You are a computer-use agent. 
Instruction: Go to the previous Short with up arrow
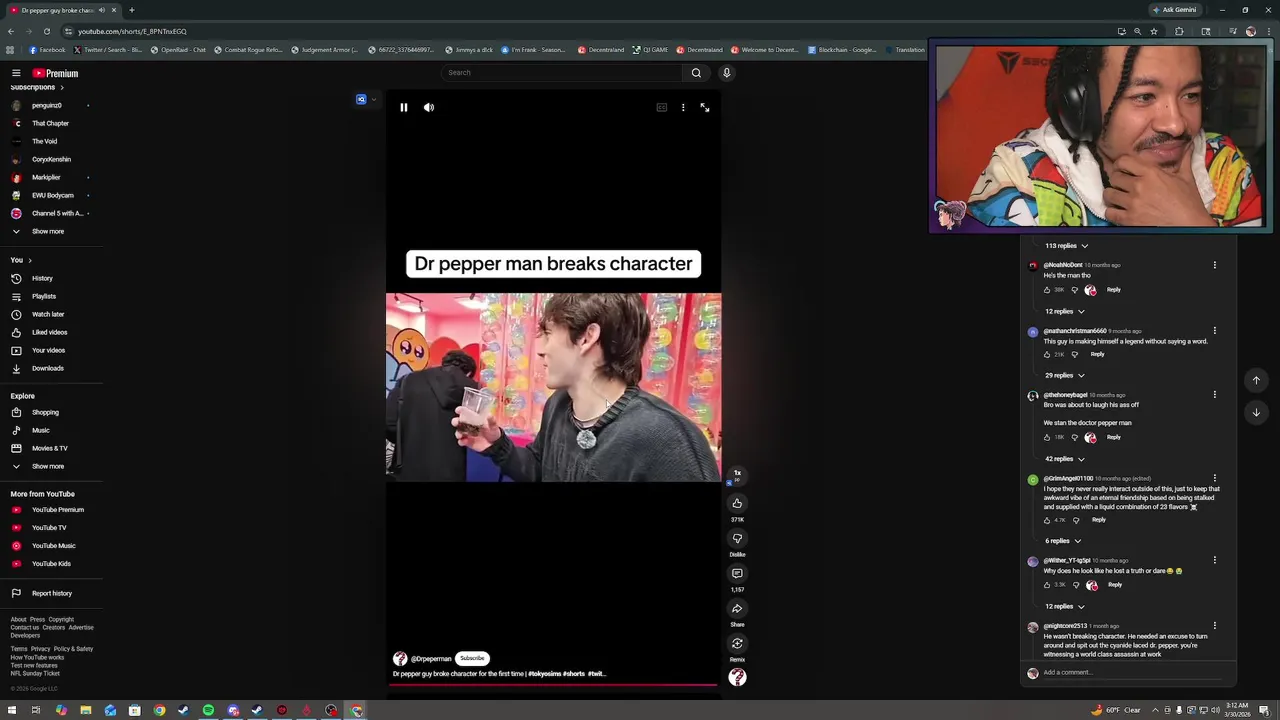click(1256, 380)
